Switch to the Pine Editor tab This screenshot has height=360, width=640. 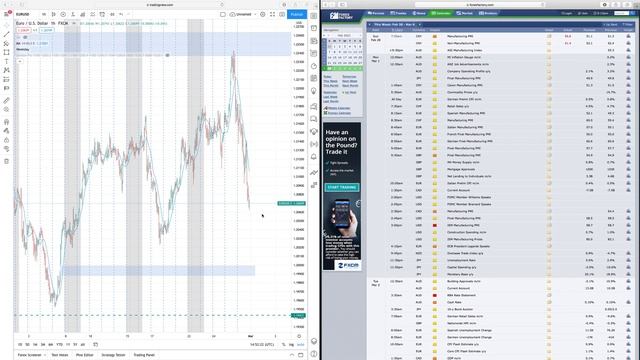click(84, 355)
